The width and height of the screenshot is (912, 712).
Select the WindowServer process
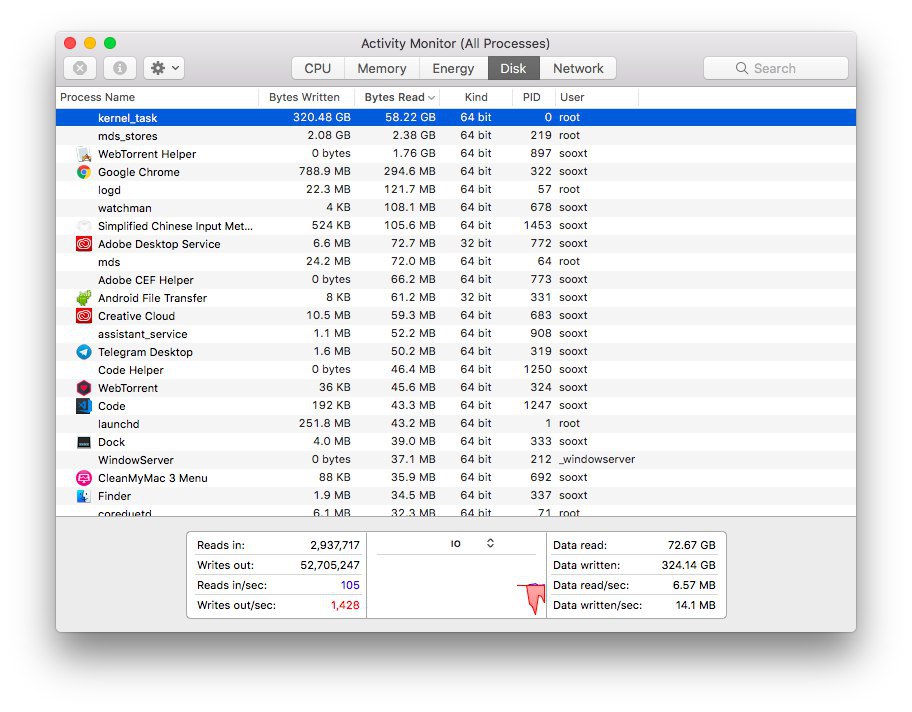tap(456, 460)
